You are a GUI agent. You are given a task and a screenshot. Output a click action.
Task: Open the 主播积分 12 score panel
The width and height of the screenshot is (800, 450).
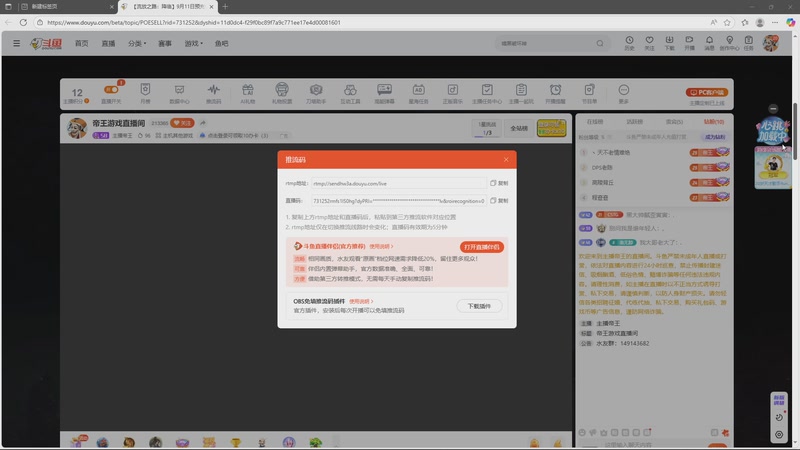point(77,94)
